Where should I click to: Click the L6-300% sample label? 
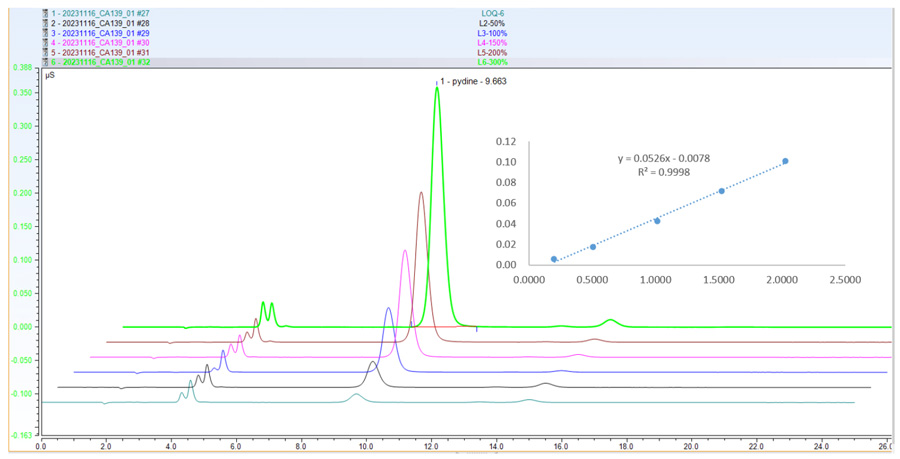coord(493,62)
